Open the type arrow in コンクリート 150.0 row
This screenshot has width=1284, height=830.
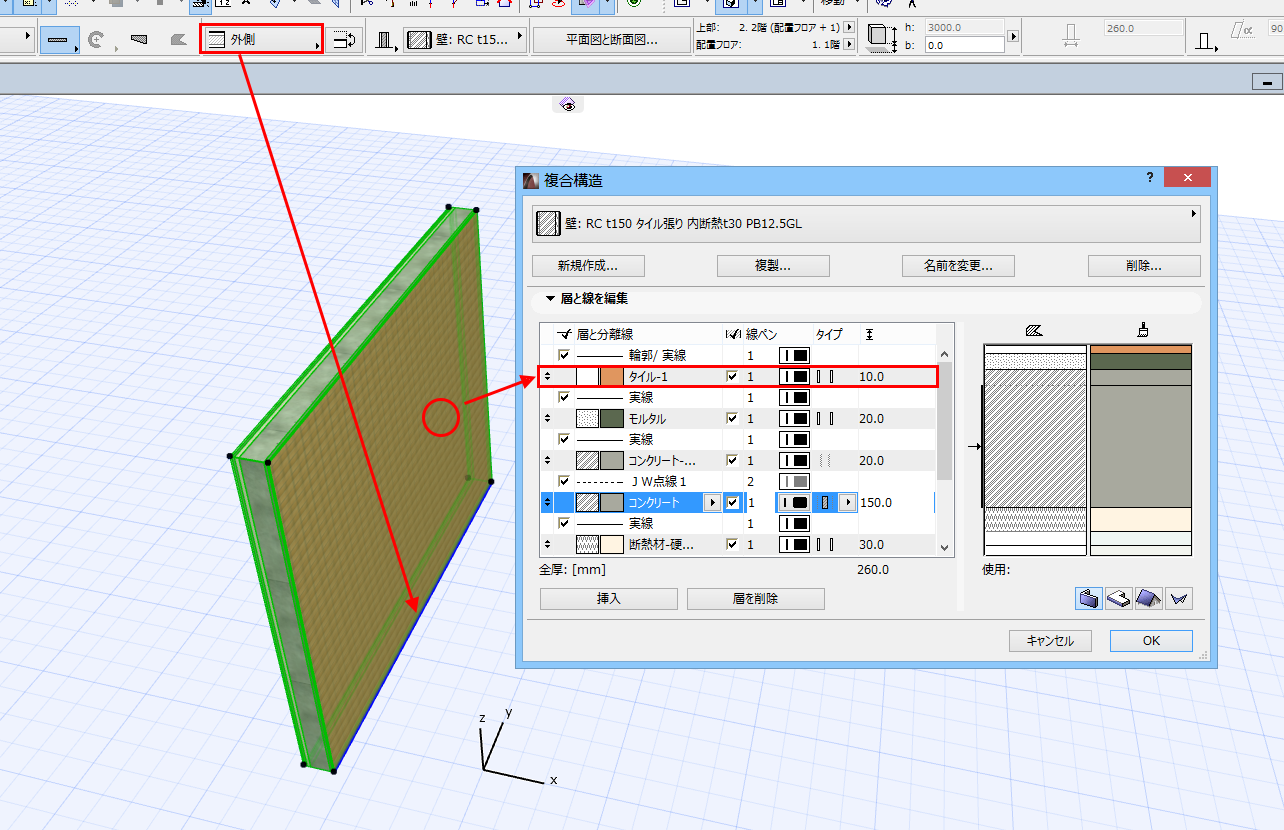point(848,503)
